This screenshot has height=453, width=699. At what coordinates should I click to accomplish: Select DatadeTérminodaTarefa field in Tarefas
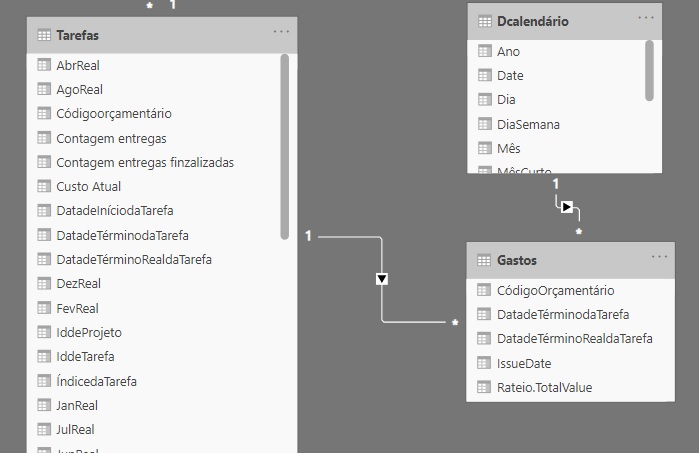point(122,235)
